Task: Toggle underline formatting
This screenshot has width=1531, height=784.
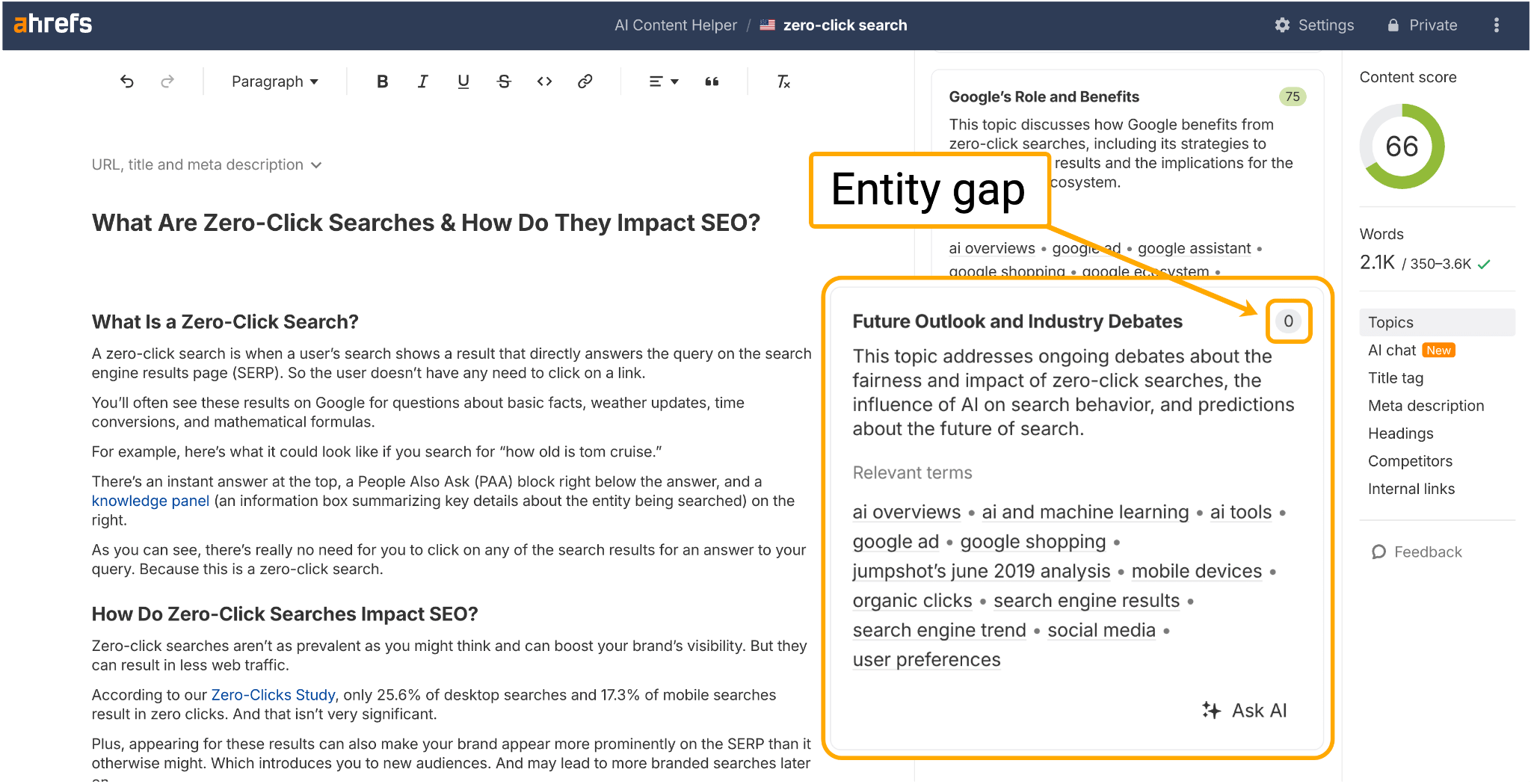Action: point(463,81)
